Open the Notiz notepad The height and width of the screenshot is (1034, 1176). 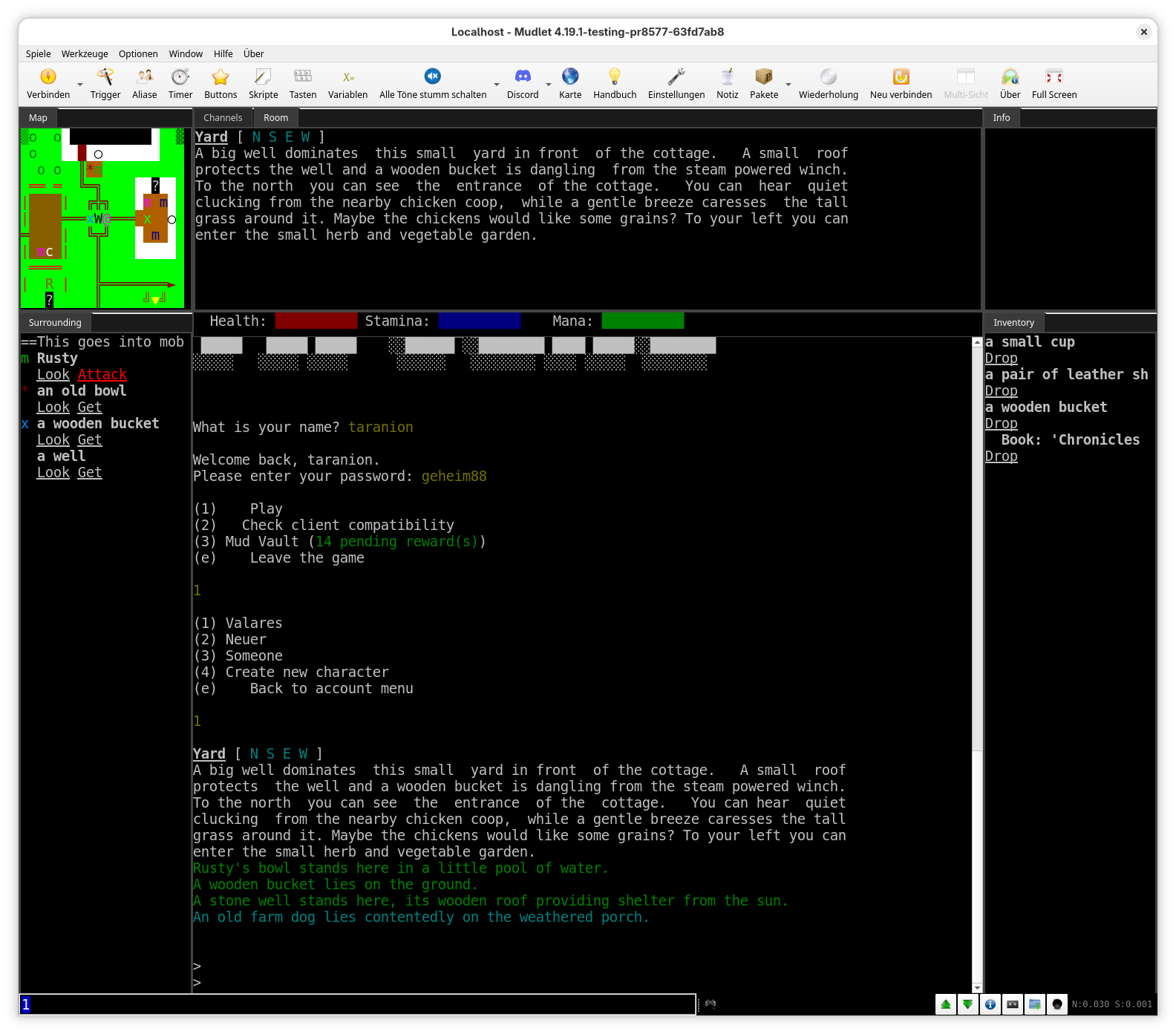[x=727, y=83]
